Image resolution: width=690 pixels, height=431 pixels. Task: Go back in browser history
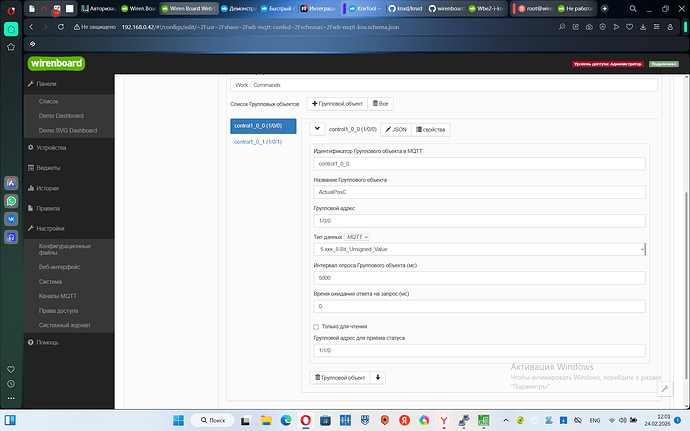[x=31, y=27]
